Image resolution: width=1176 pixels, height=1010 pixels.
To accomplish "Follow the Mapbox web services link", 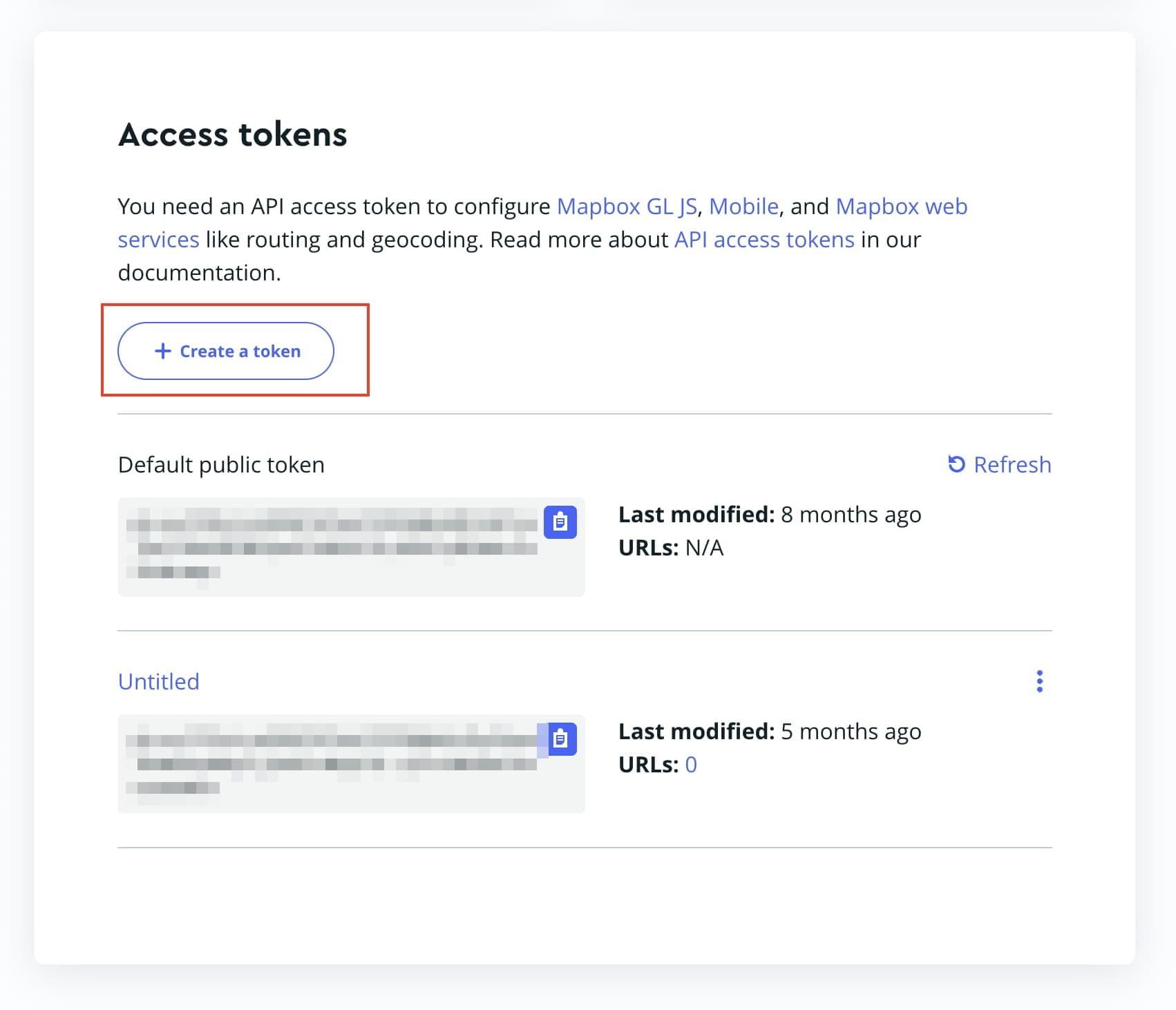I will click(542, 223).
